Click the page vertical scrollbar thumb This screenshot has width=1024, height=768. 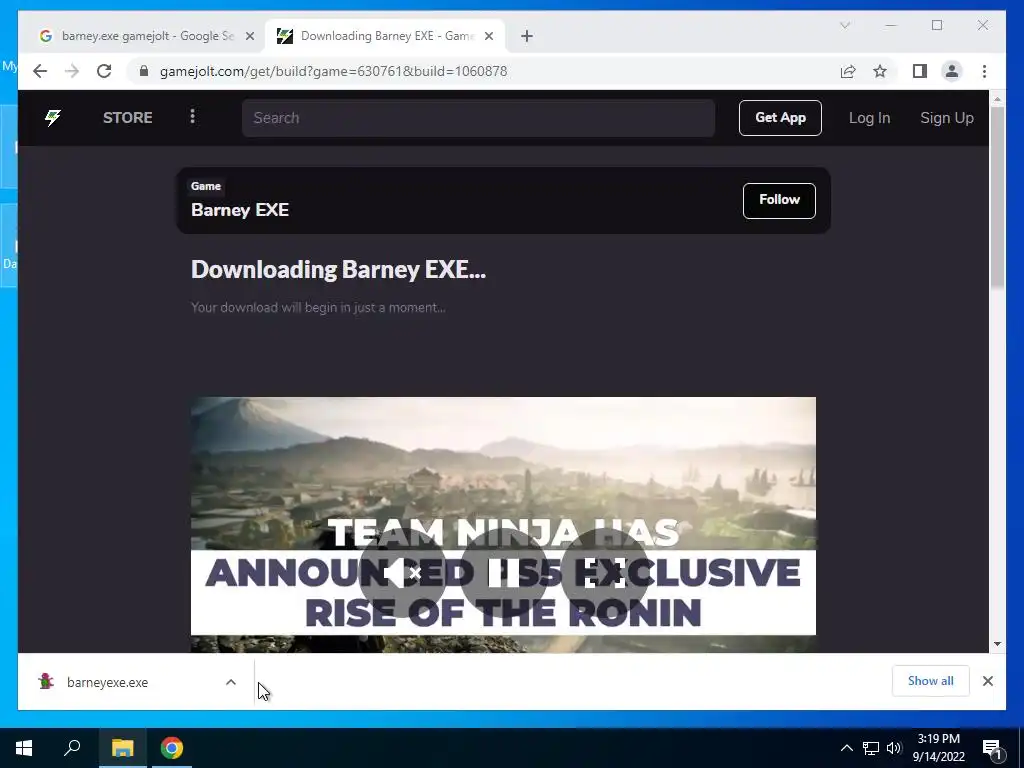pyautogui.click(x=997, y=196)
